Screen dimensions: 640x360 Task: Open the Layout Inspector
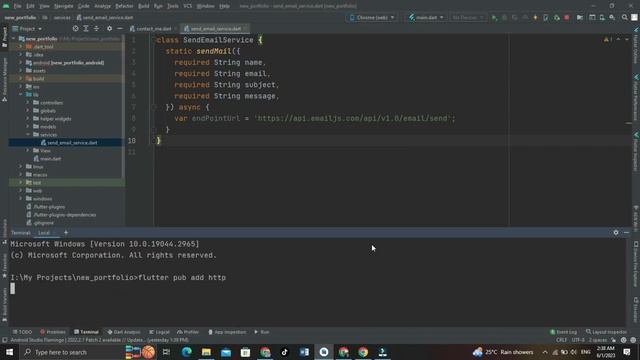pos(606,332)
